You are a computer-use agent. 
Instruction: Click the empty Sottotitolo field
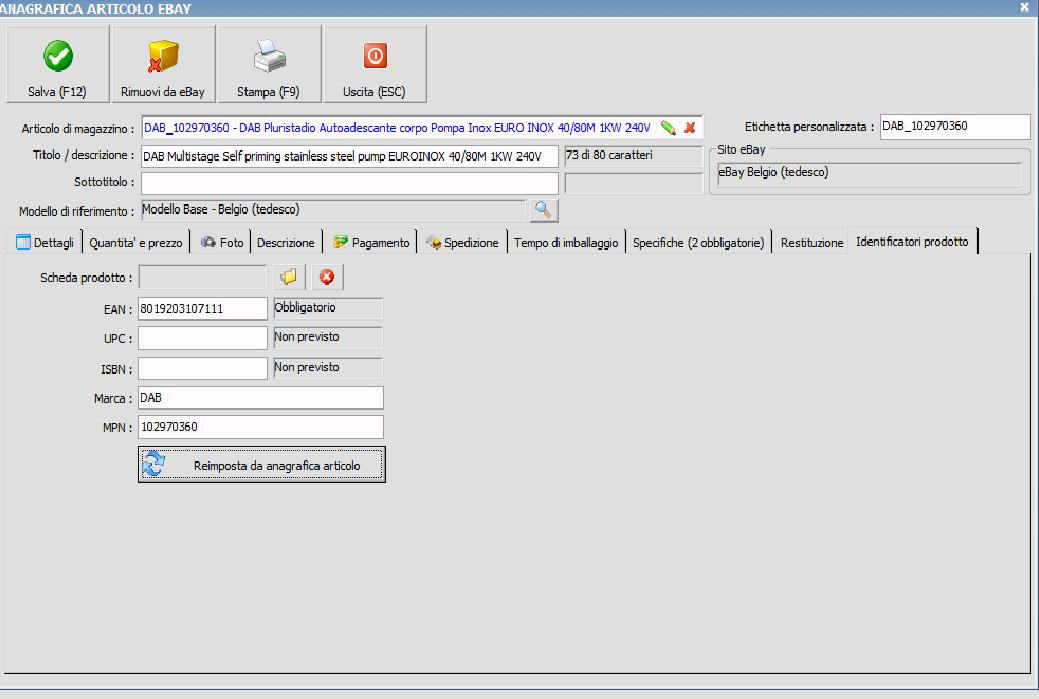pyautogui.click(x=350, y=183)
